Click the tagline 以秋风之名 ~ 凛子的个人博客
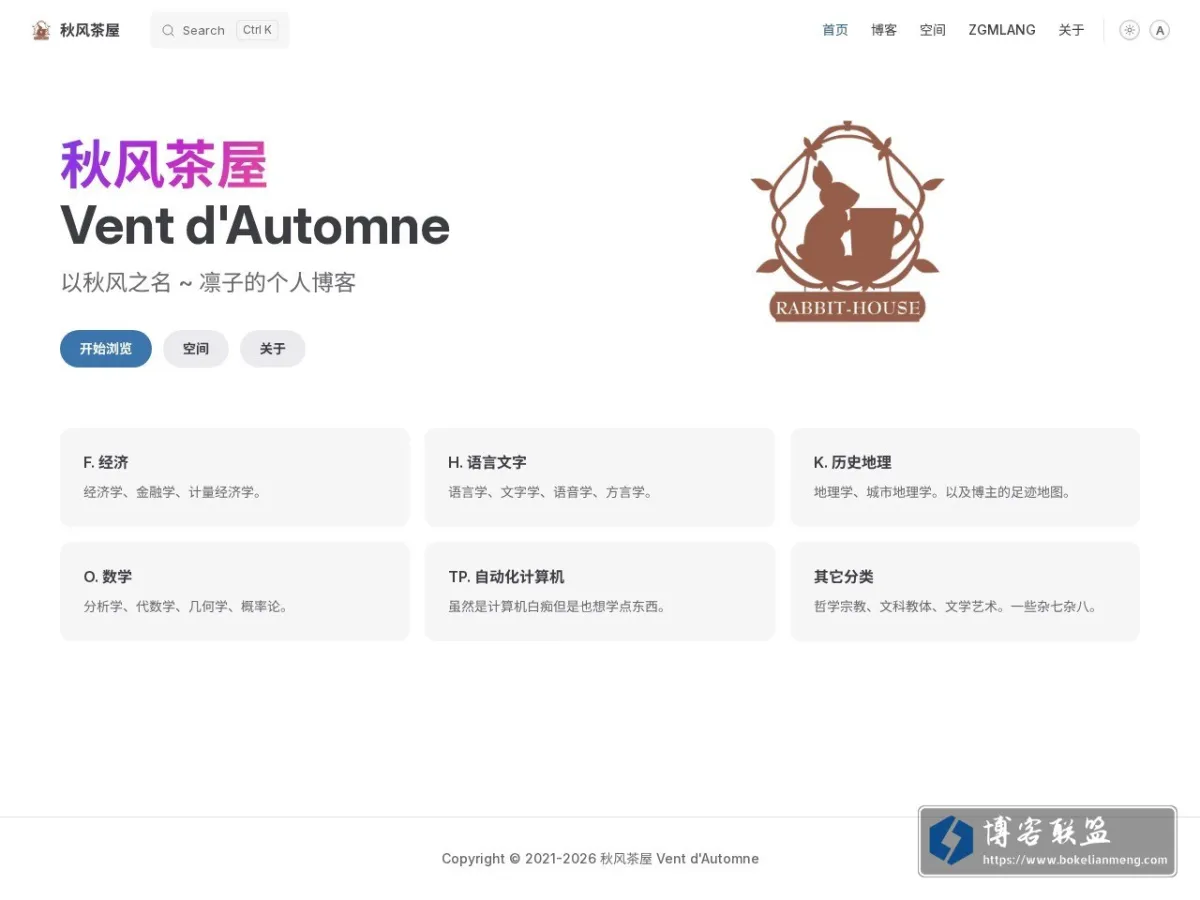Screen dimensions: 1200x900 coord(208,283)
